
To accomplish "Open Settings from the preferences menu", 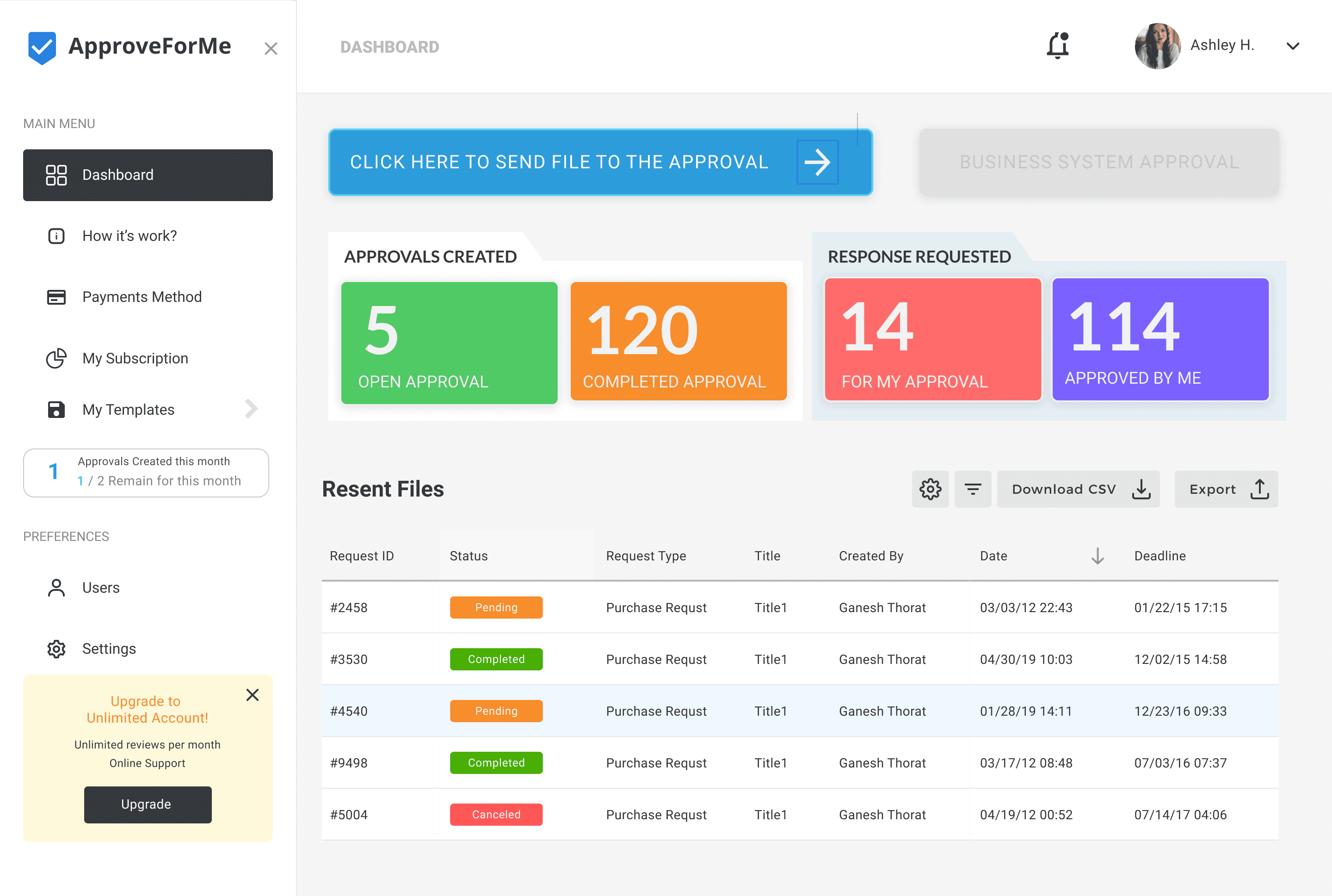I will (109, 649).
